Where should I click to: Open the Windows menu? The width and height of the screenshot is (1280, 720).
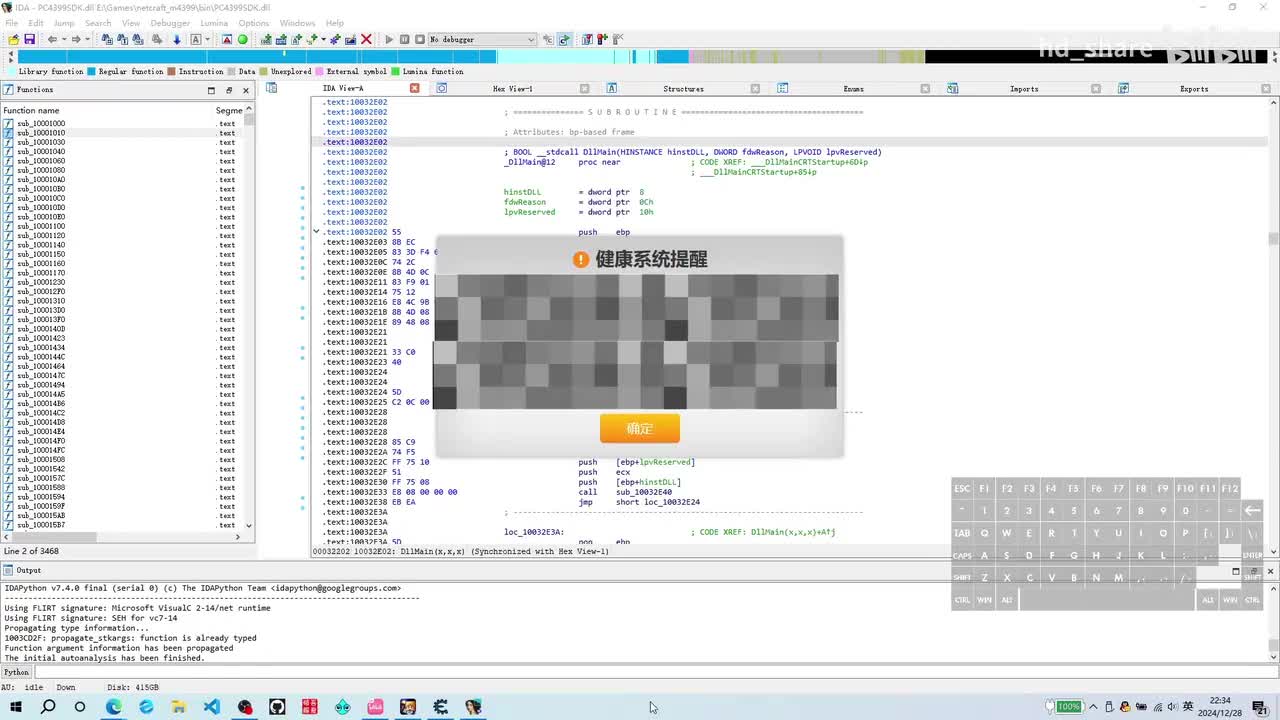tap(297, 23)
